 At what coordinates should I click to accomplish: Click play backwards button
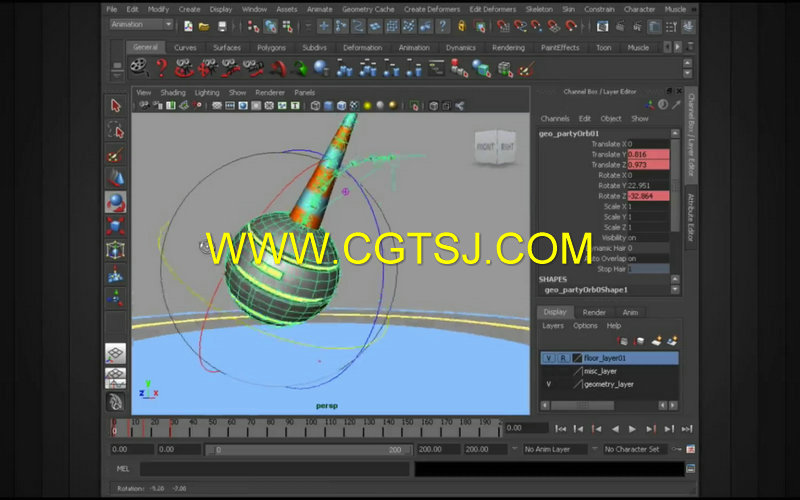[615, 429]
